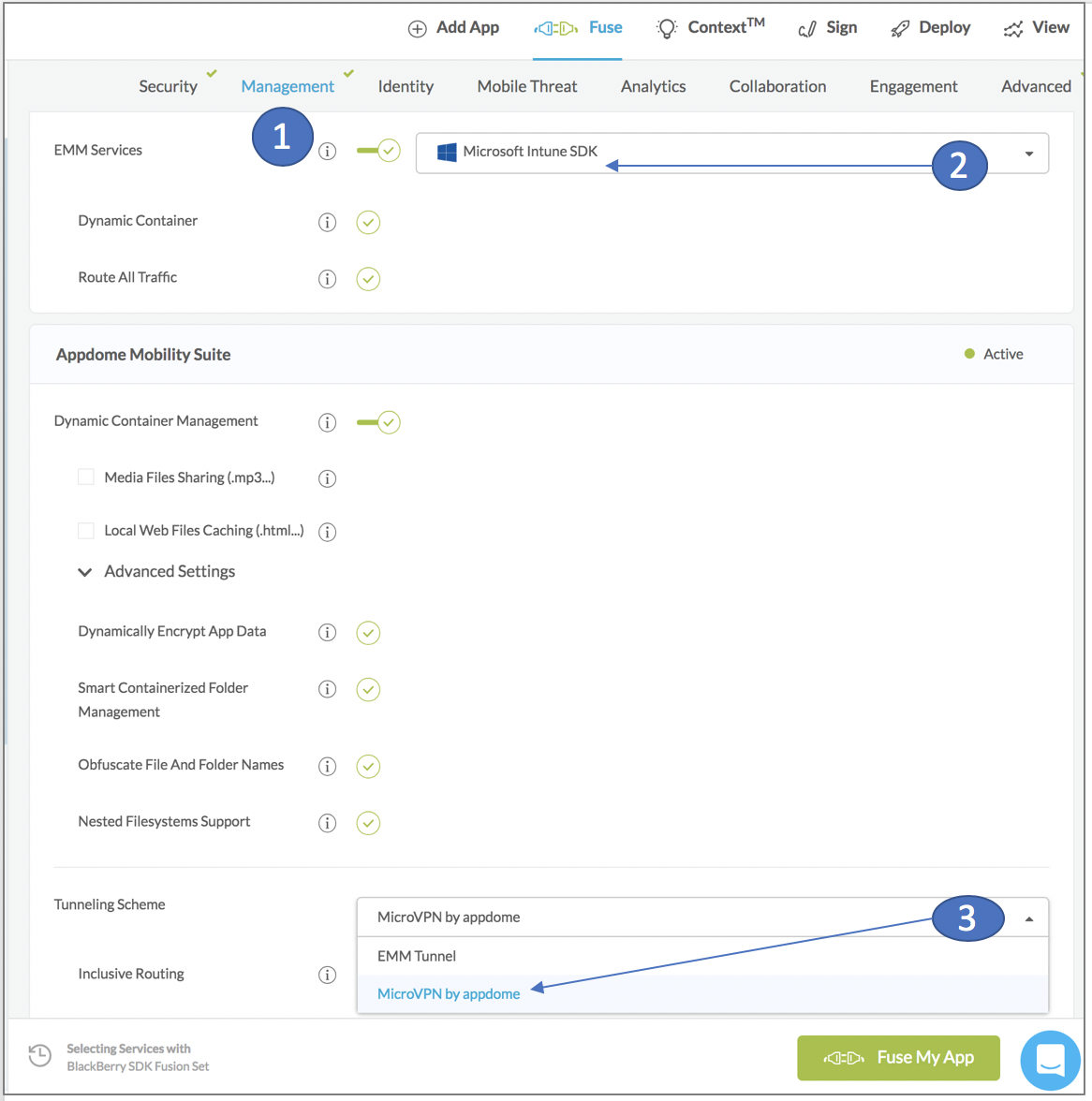Click the Fuse connector icon in top navigation

click(556, 28)
